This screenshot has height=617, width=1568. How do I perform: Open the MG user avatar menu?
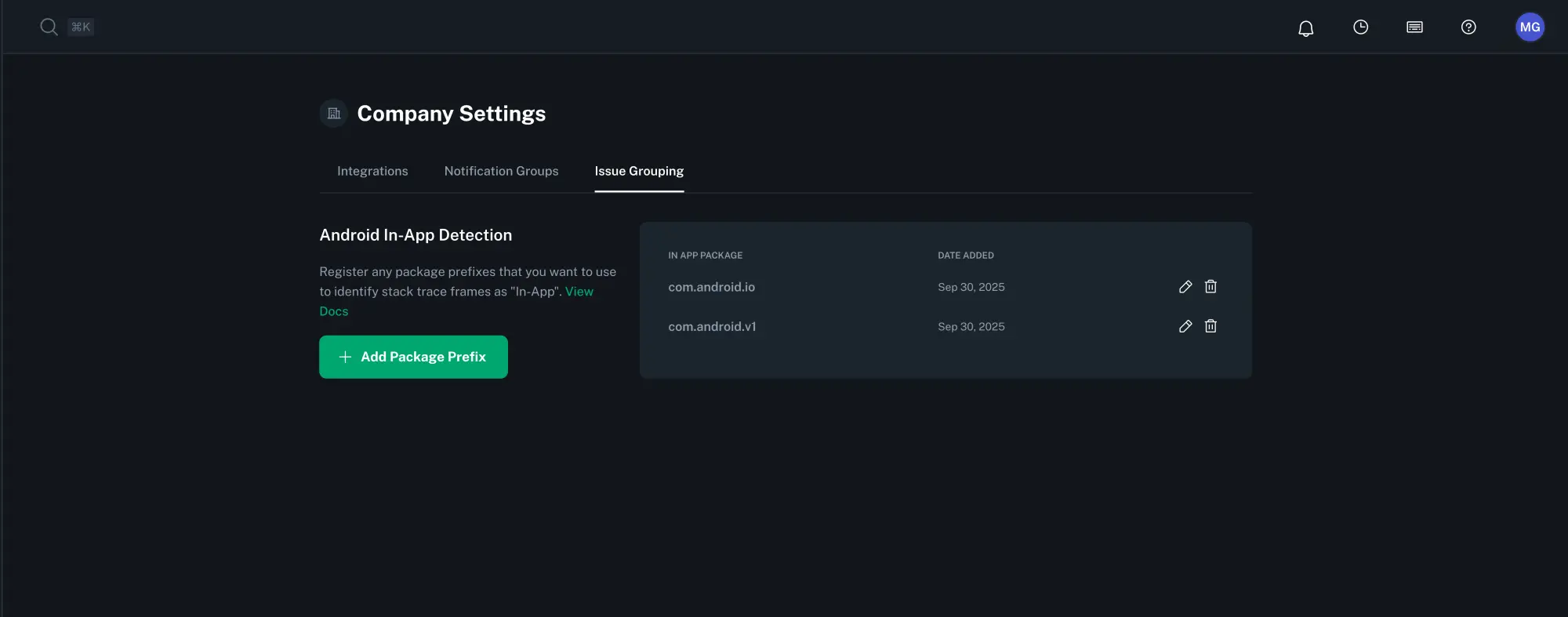(x=1529, y=27)
